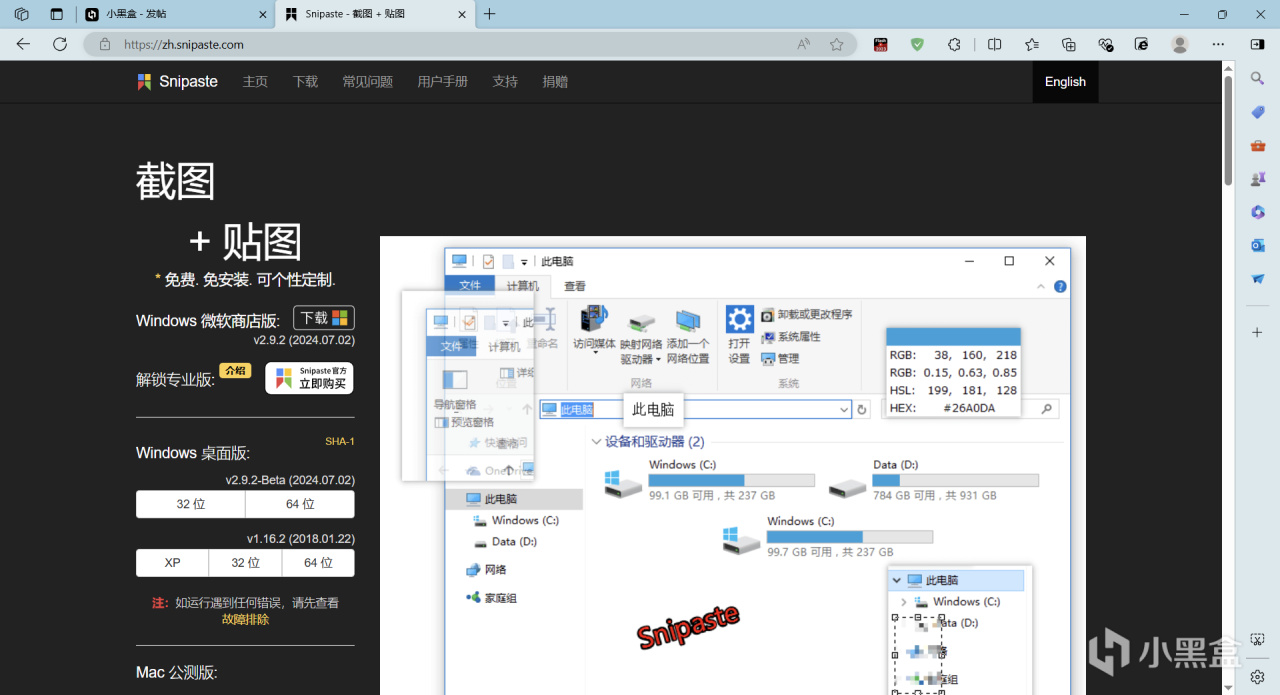
Task: Open Edge workspaces icon
Action: click(21, 14)
